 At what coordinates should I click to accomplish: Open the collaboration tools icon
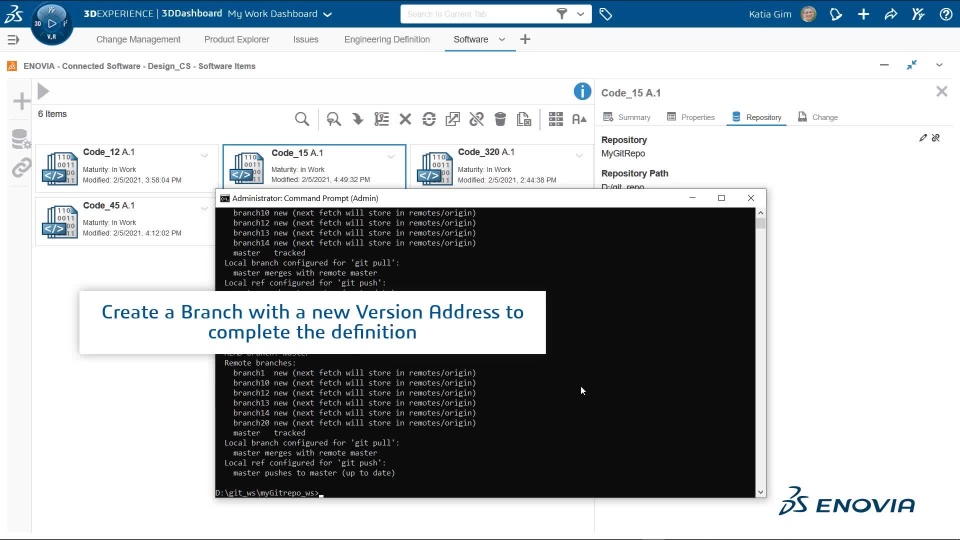coord(918,13)
